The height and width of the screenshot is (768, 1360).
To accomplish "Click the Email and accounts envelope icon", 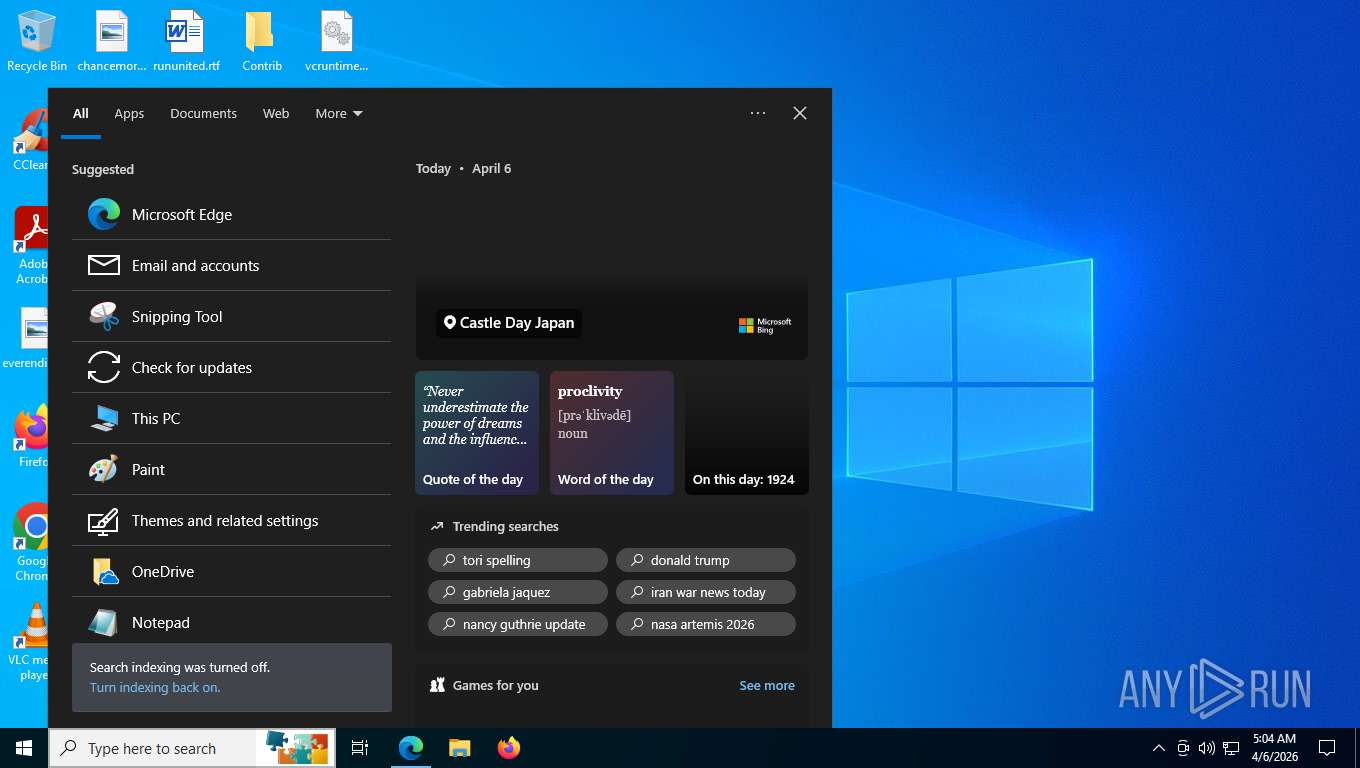I will pyautogui.click(x=104, y=265).
